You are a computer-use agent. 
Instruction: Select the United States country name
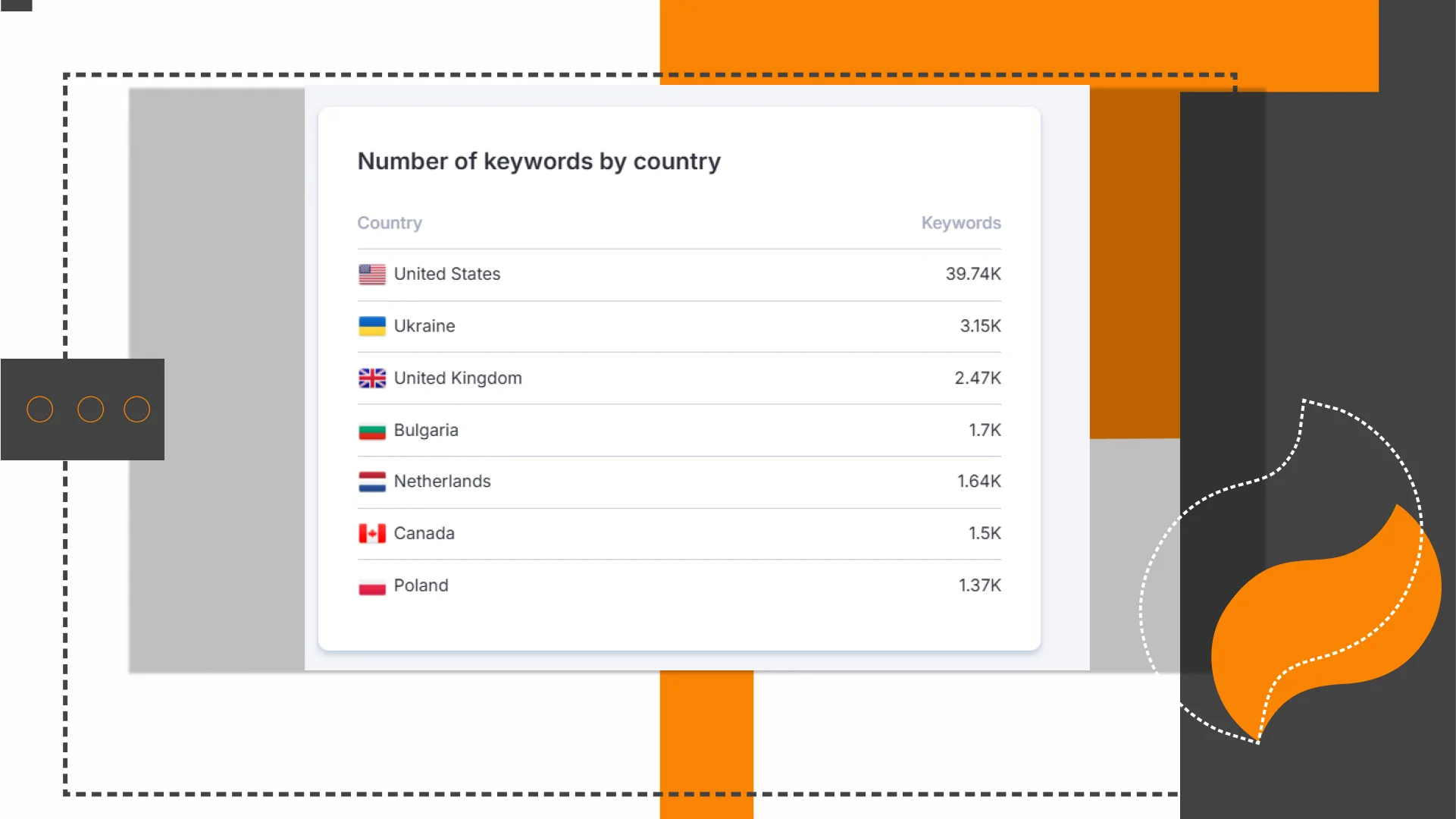coord(447,274)
